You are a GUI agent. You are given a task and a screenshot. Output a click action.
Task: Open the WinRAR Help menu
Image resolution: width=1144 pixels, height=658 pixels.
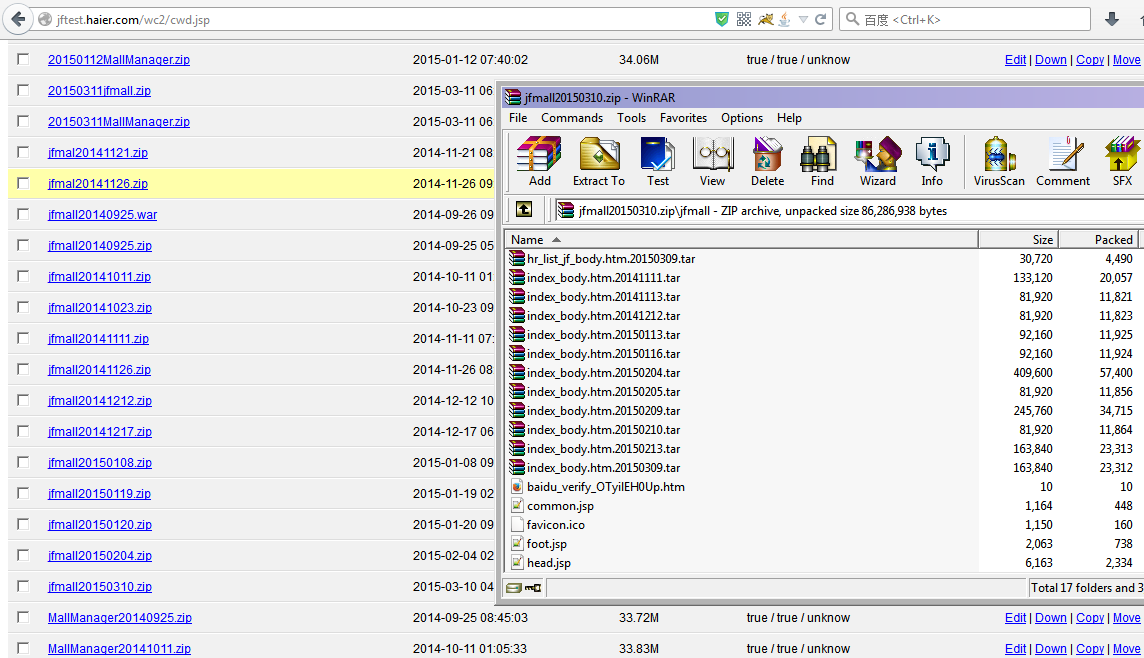point(789,117)
